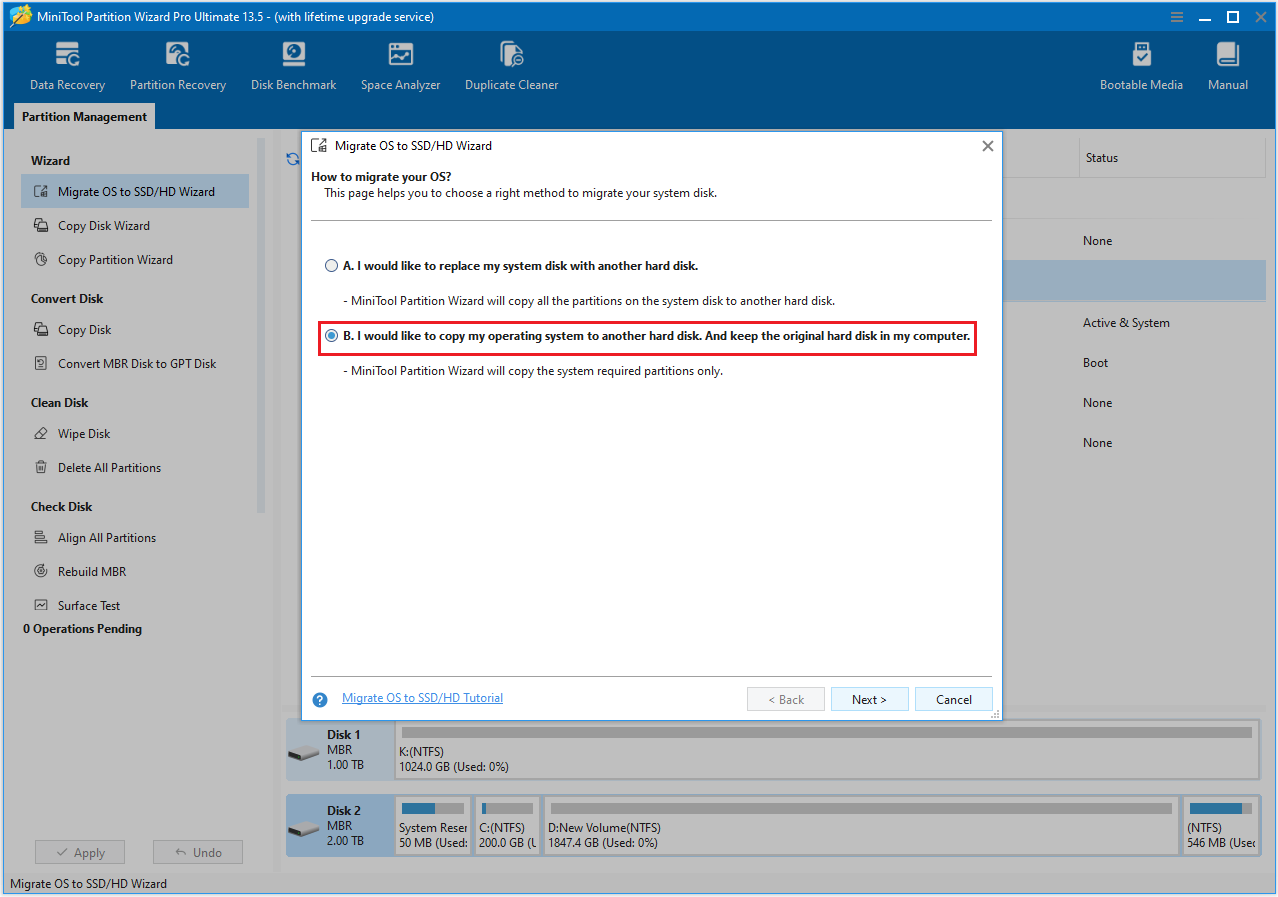Launch Disk Benchmark

point(292,65)
